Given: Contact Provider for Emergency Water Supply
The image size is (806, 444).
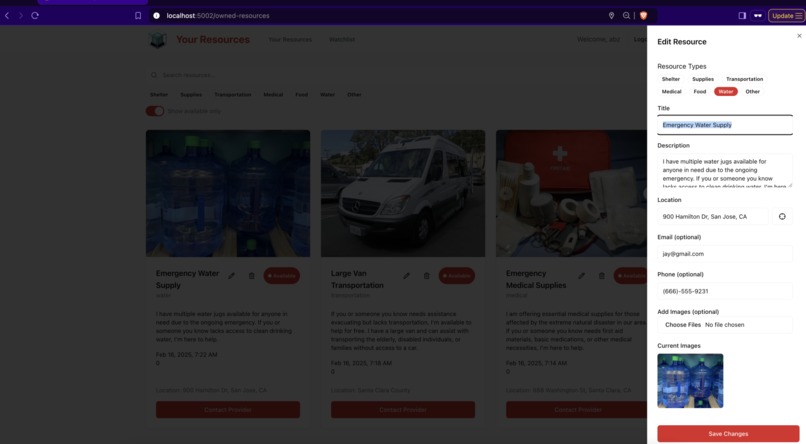Looking at the screenshot, I should click(228, 410).
